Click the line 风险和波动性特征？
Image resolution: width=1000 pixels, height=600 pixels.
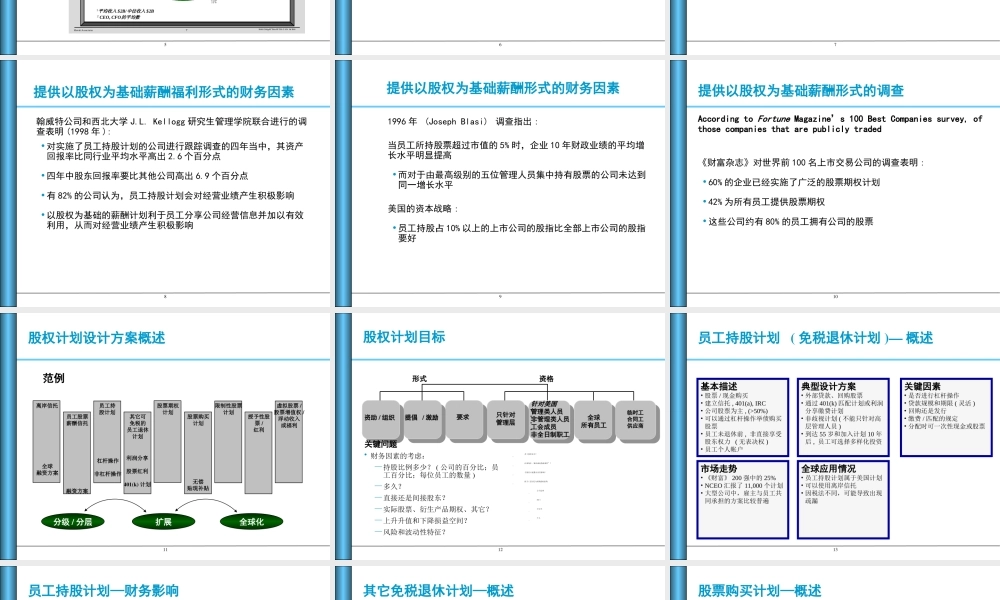tap(411, 532)
